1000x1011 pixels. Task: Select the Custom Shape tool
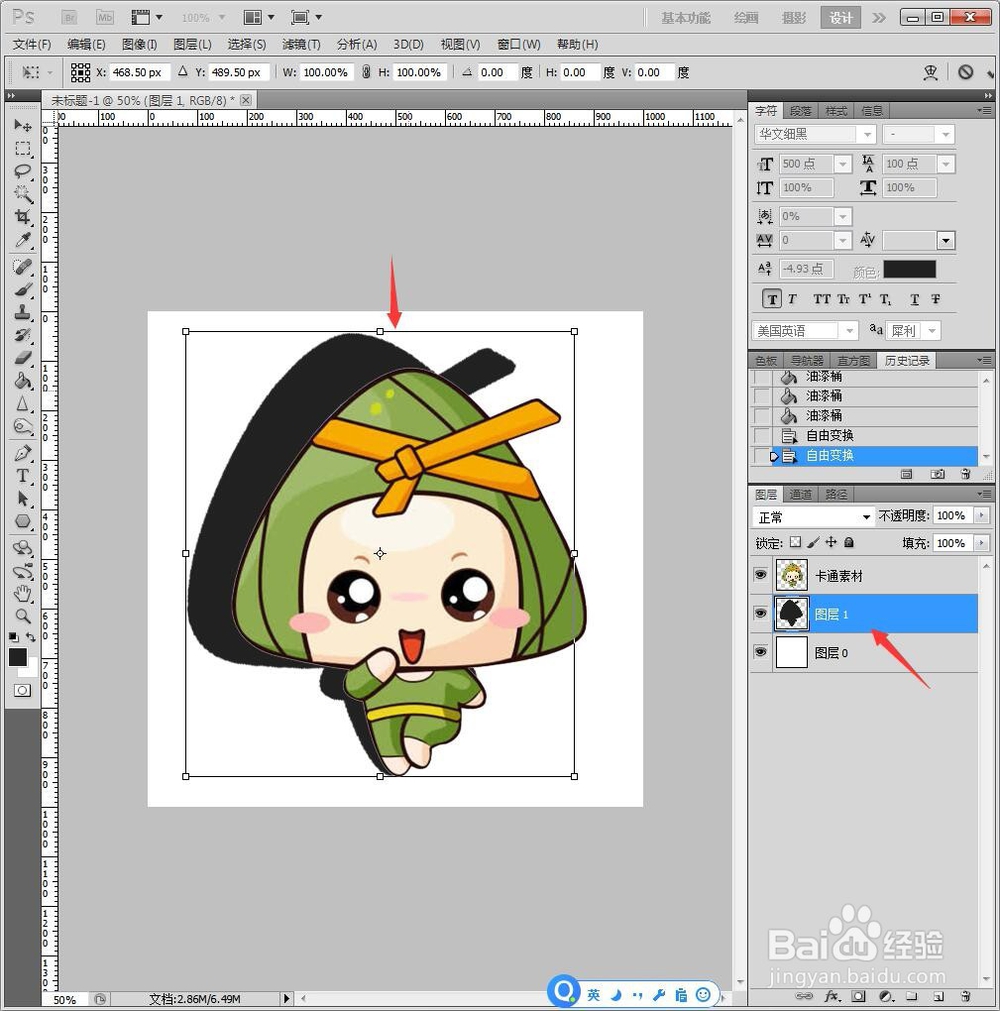[x=23, y=522]
